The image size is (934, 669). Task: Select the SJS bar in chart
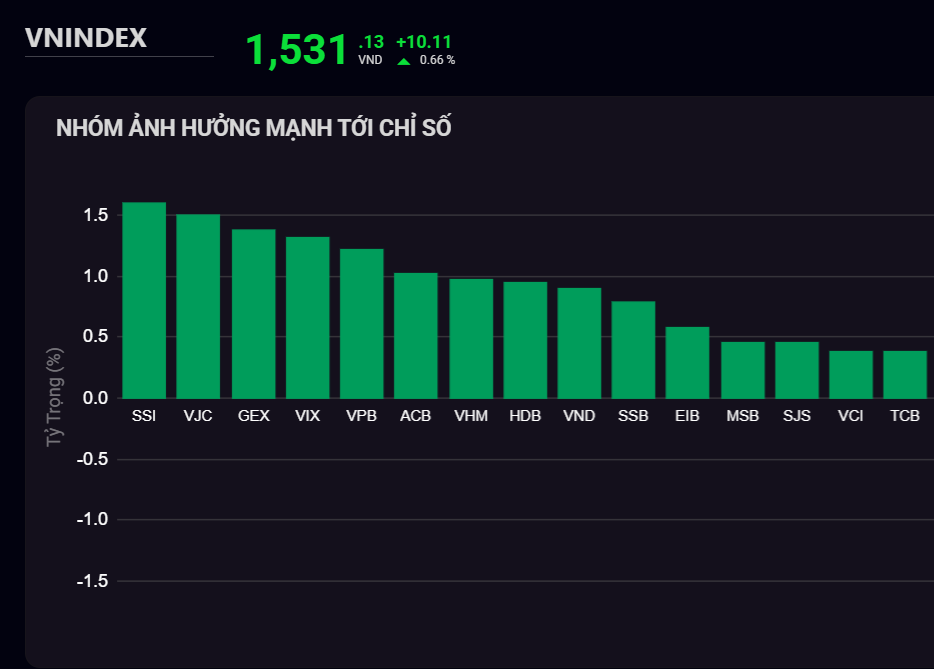(x=797, y=370)
